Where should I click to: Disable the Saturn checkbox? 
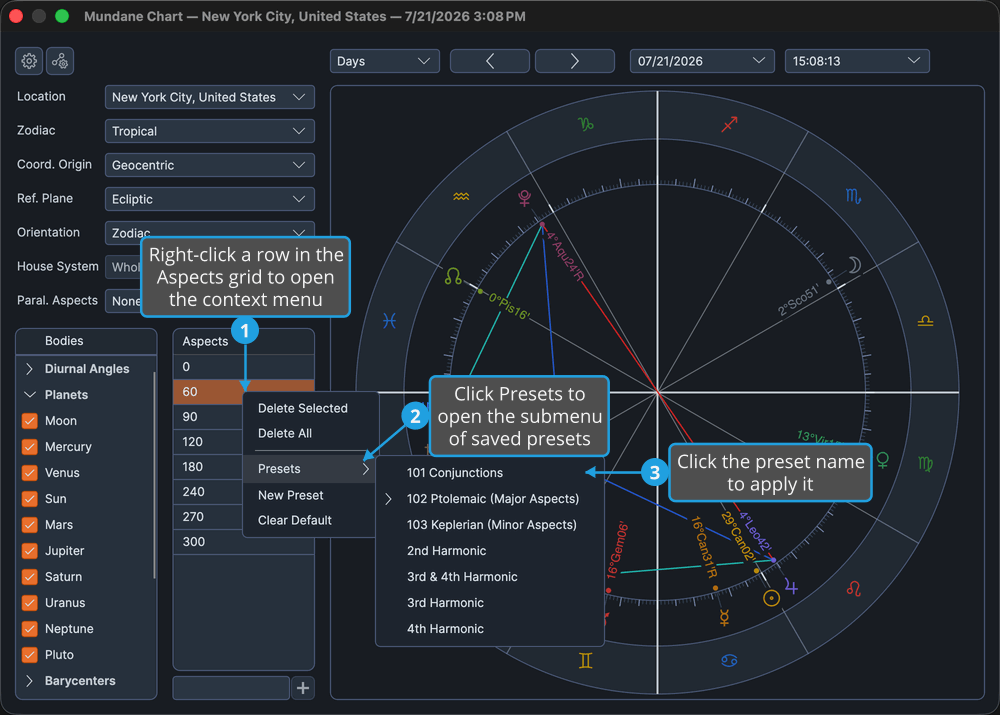pyautogui.click(x=29, y=577)
